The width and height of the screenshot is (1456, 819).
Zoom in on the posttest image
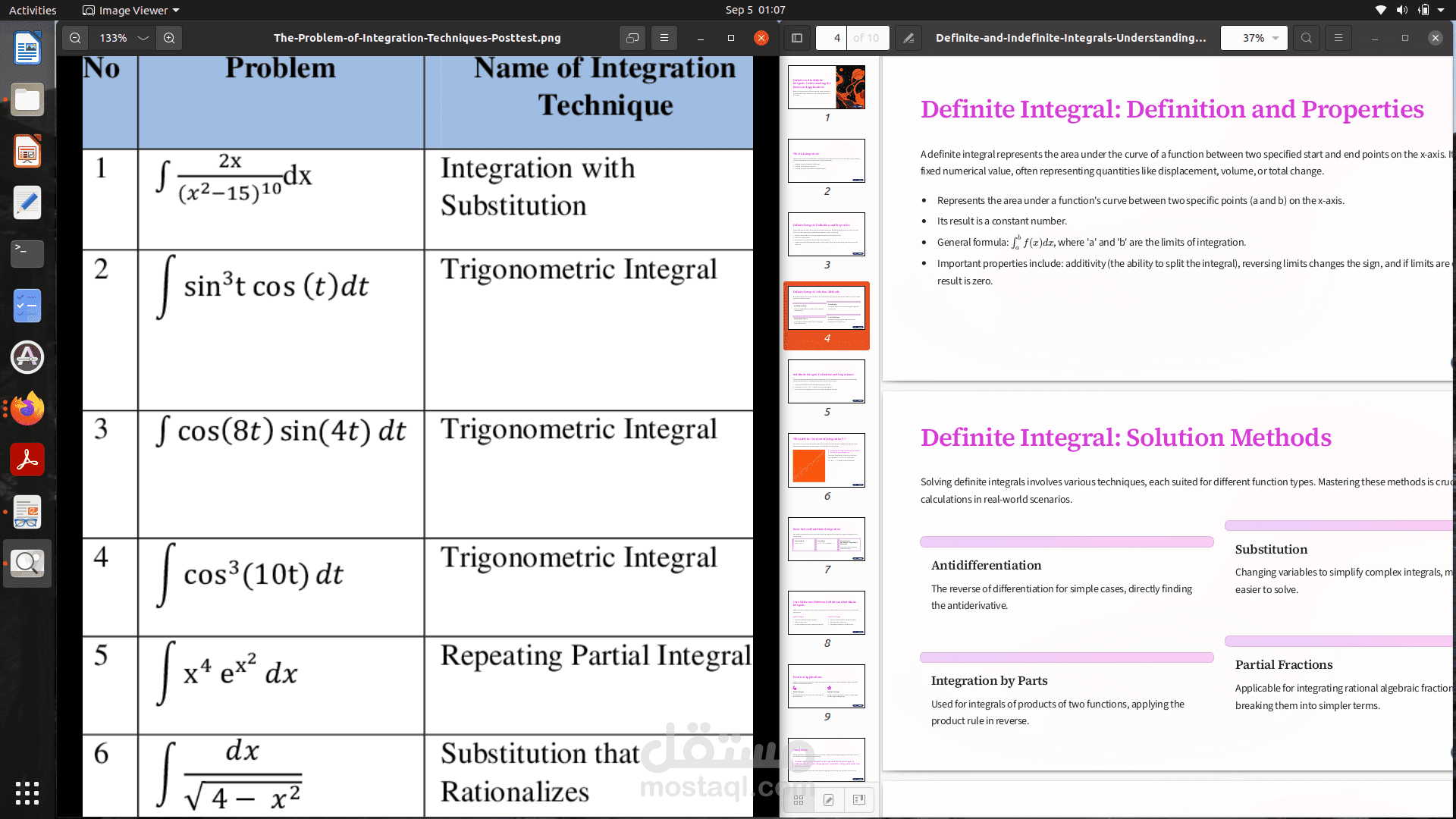pos(169,38)
